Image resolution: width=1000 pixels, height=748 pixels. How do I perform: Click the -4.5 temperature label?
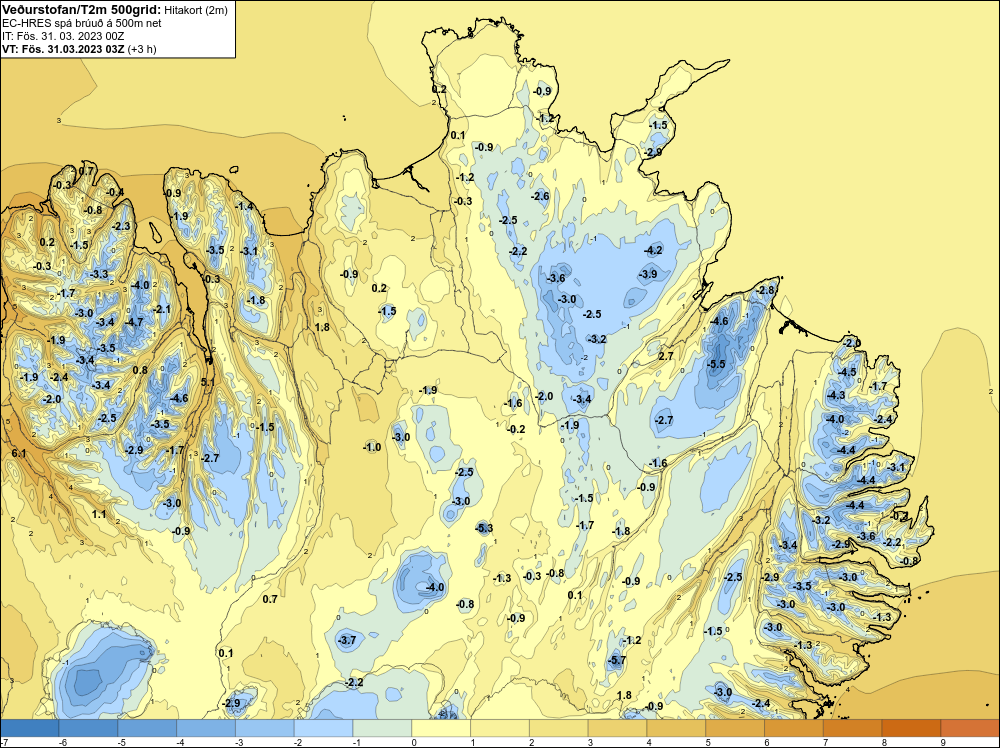(848, 372)
